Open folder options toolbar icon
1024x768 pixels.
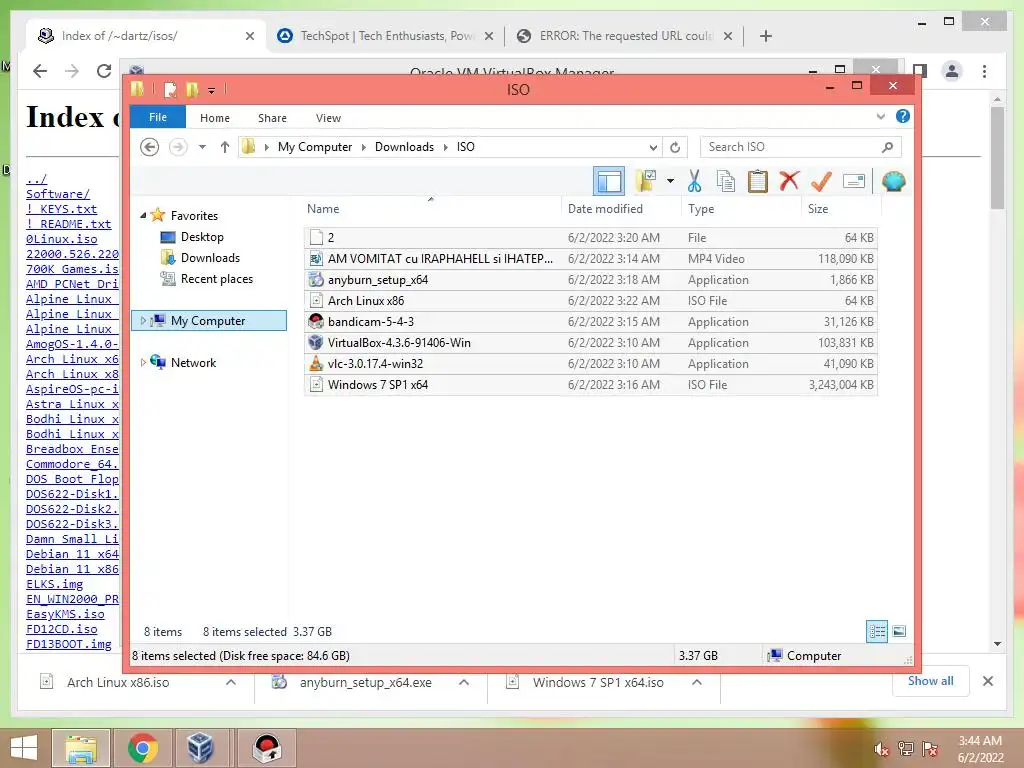(x=645, y=181)
